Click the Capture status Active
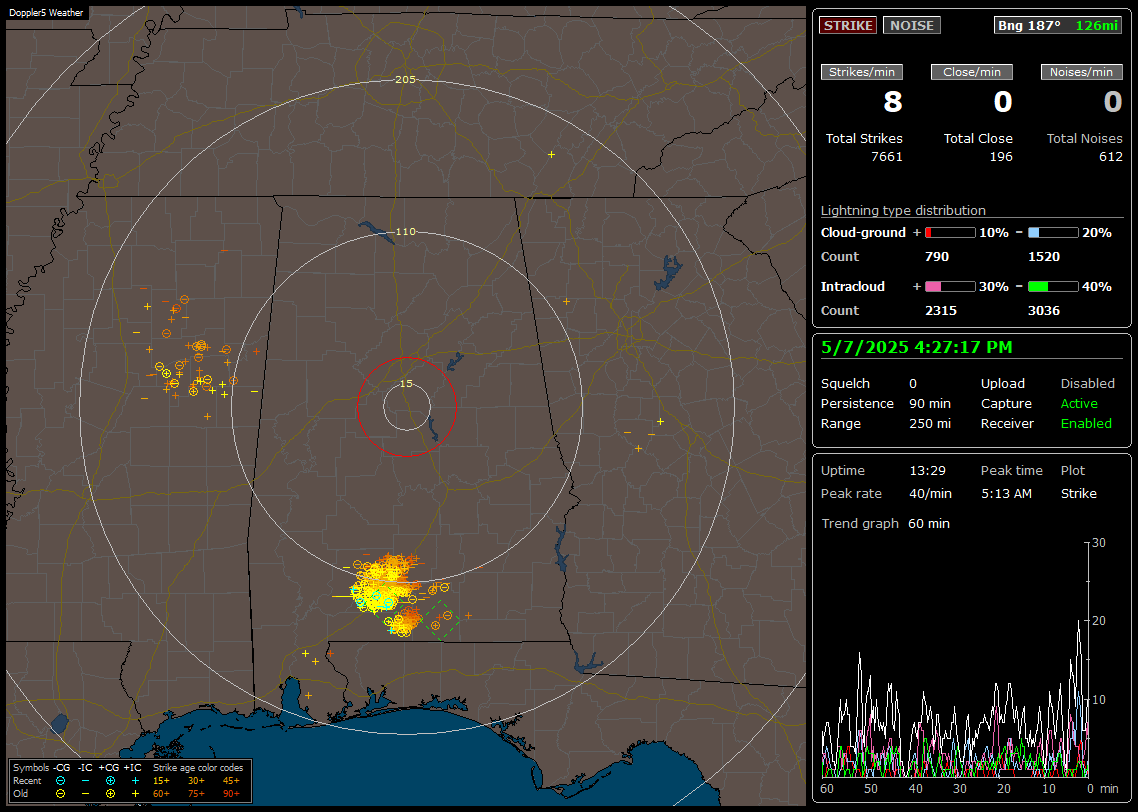1138x812 pixels. coord(1078,403)
